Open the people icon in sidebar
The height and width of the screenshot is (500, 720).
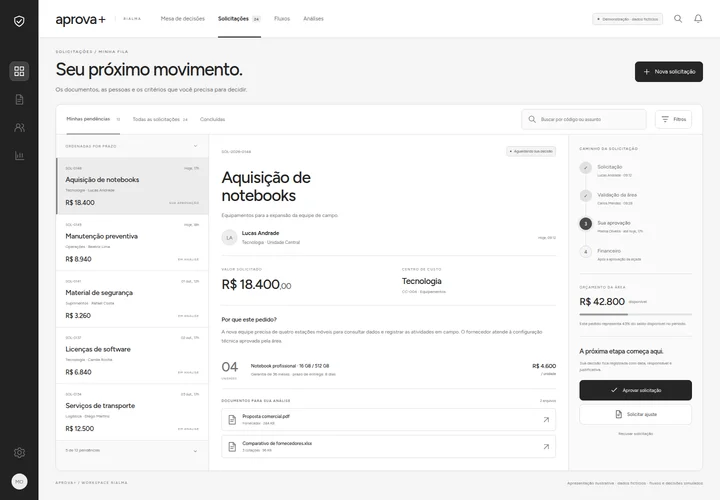click(19, 128)
